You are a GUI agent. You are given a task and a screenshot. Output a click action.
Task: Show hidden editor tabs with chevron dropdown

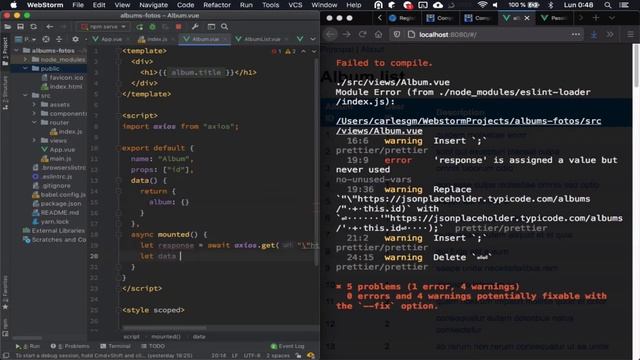pos(313,39)
